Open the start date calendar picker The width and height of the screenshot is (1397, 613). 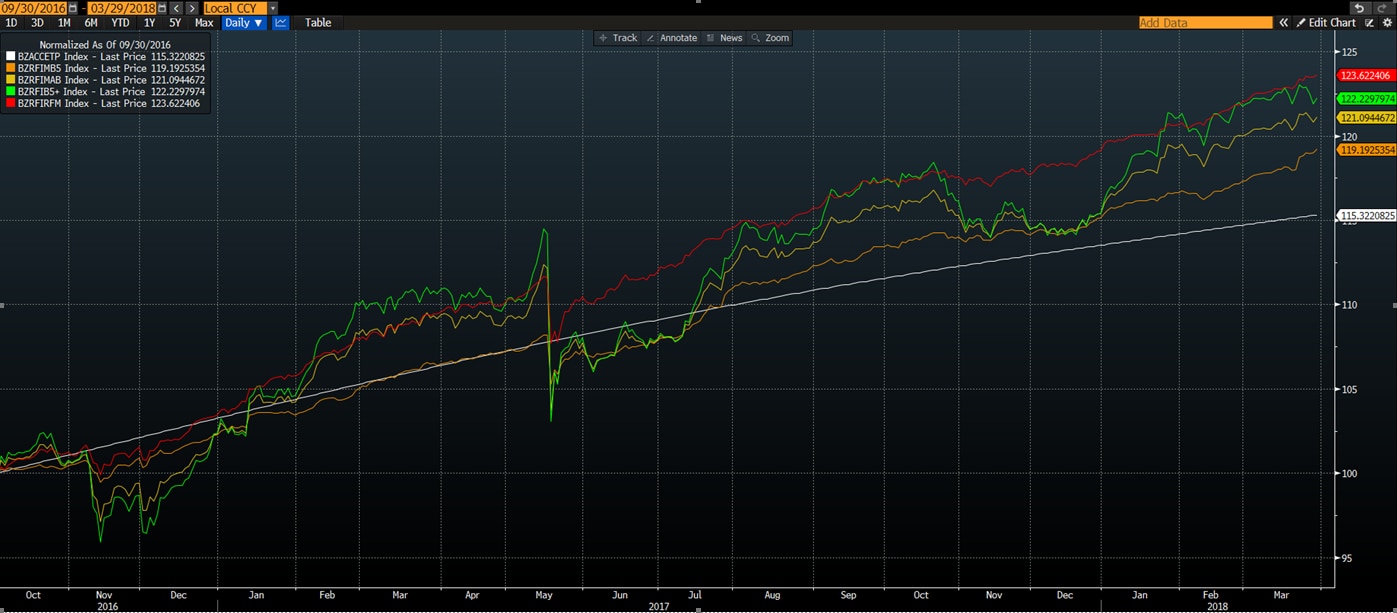pyautogui.click(x=73, y=8)
